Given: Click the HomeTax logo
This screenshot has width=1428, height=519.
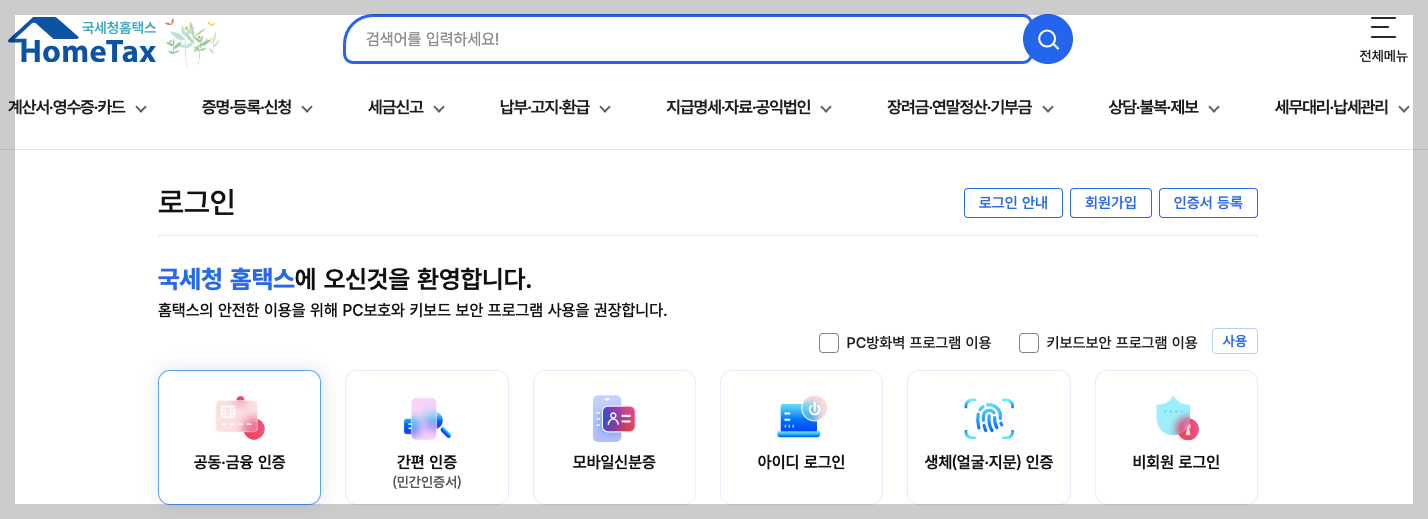Looking at the screenshot, I should click(x=82, y=41).
